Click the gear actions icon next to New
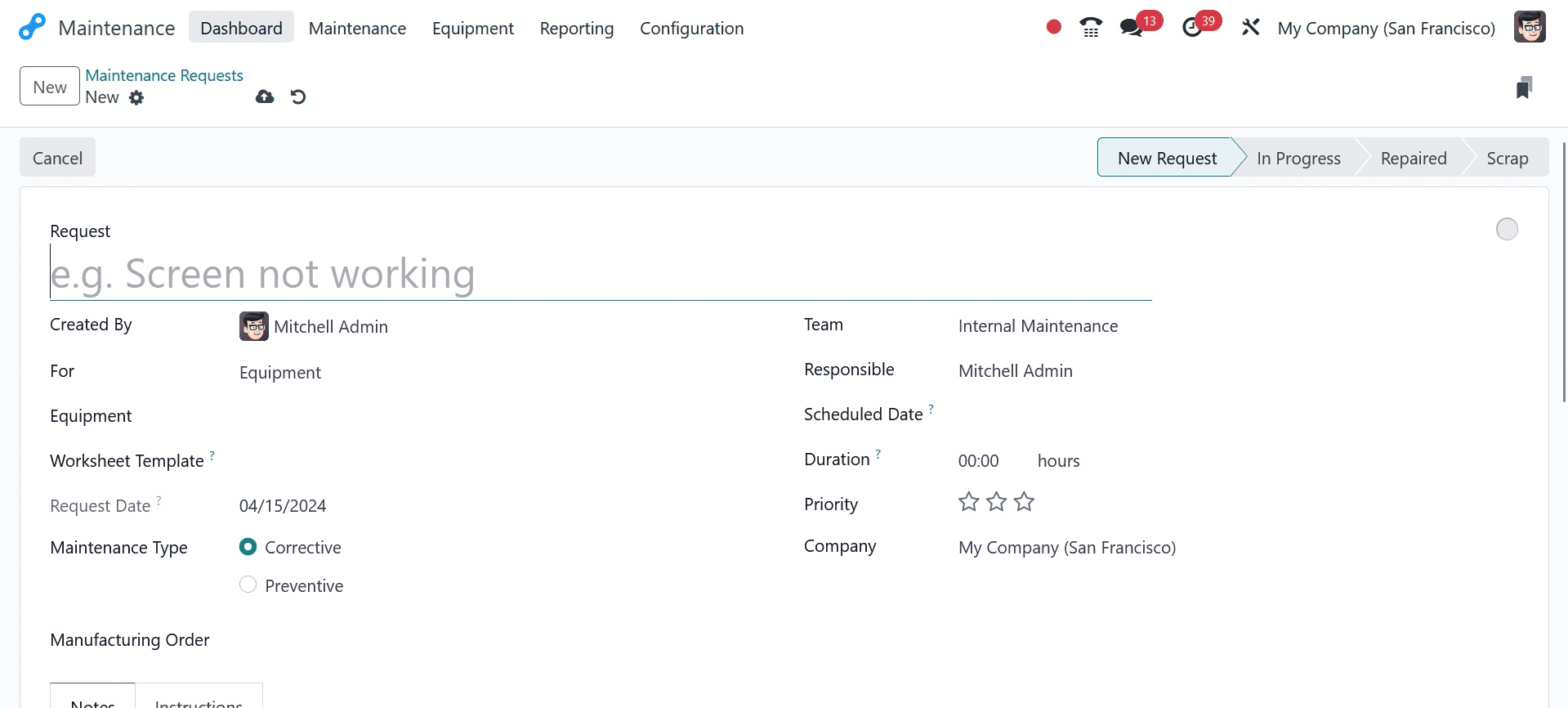 [x=136, y=98]
